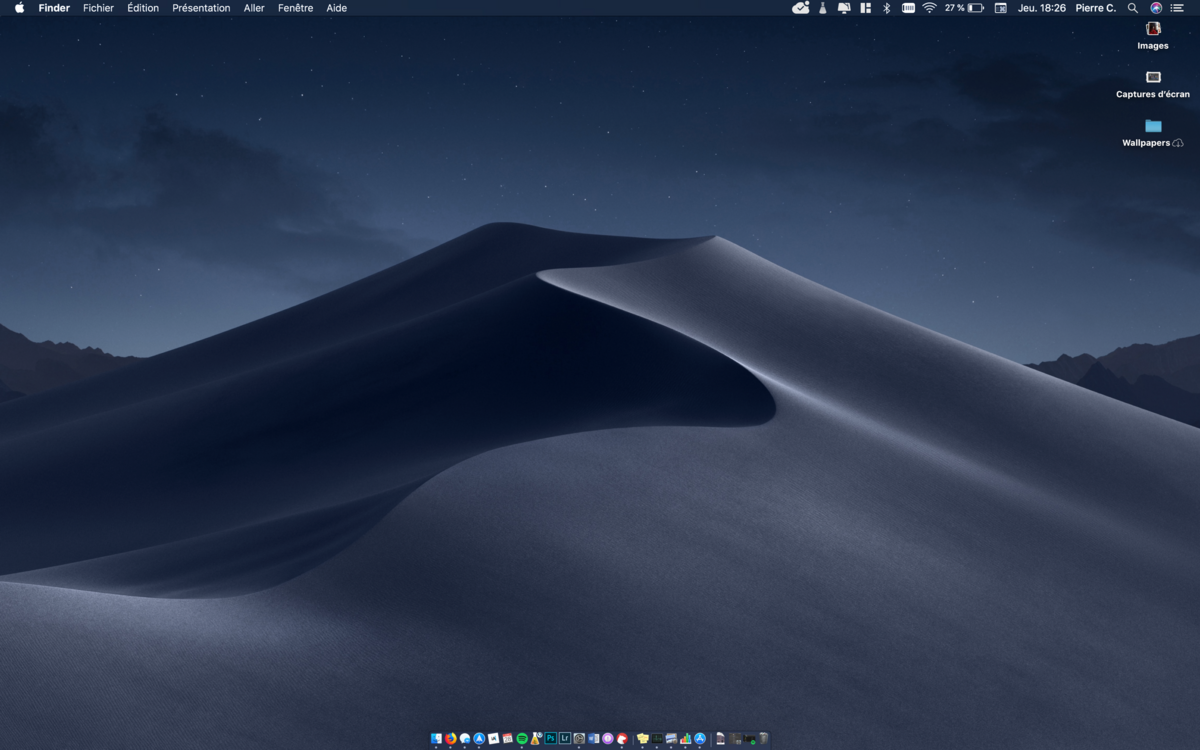
Task: Open the Wi-Fi menu
Action: (x=929, y=8)
